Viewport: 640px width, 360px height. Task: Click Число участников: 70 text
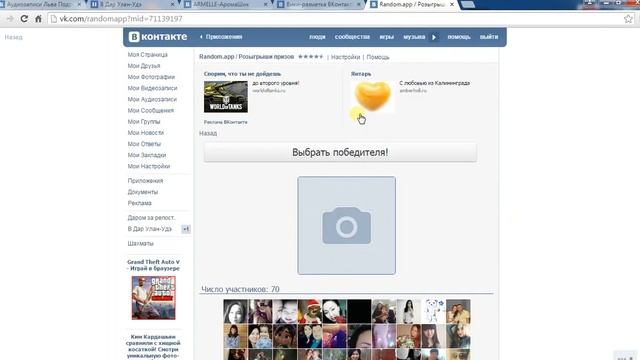pos(240,289)
